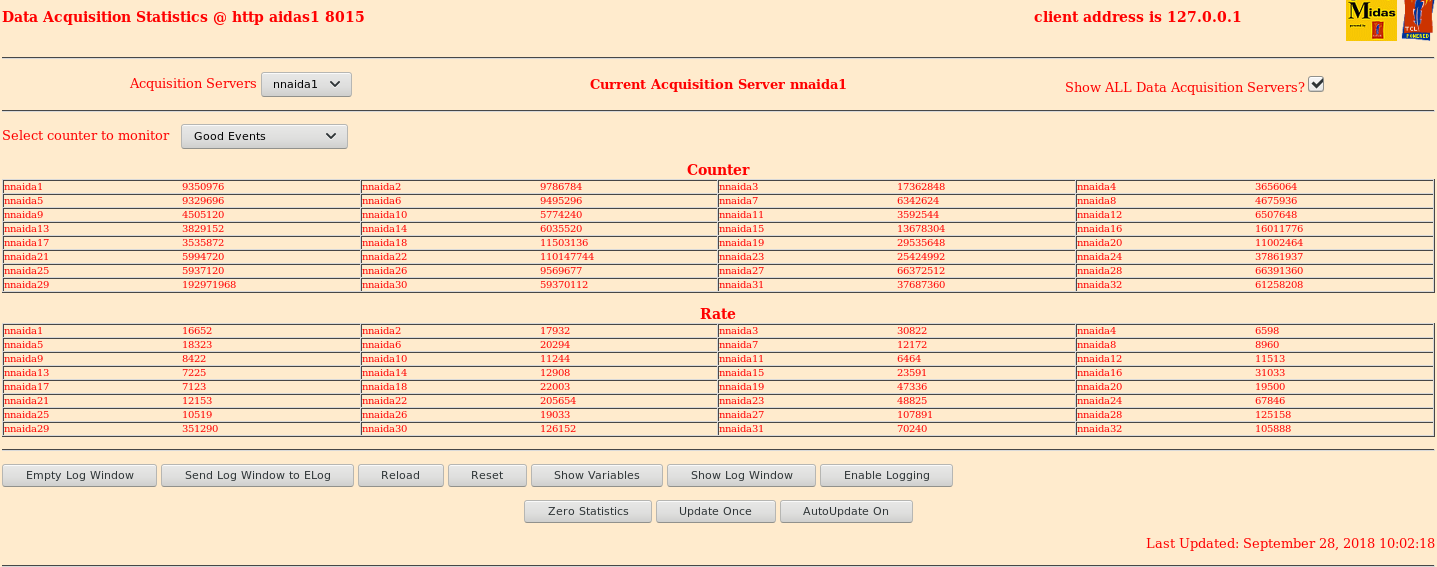Click the Empty Log Window button
The width and height of the screenshot is (1437, 567).
(80, 475)
